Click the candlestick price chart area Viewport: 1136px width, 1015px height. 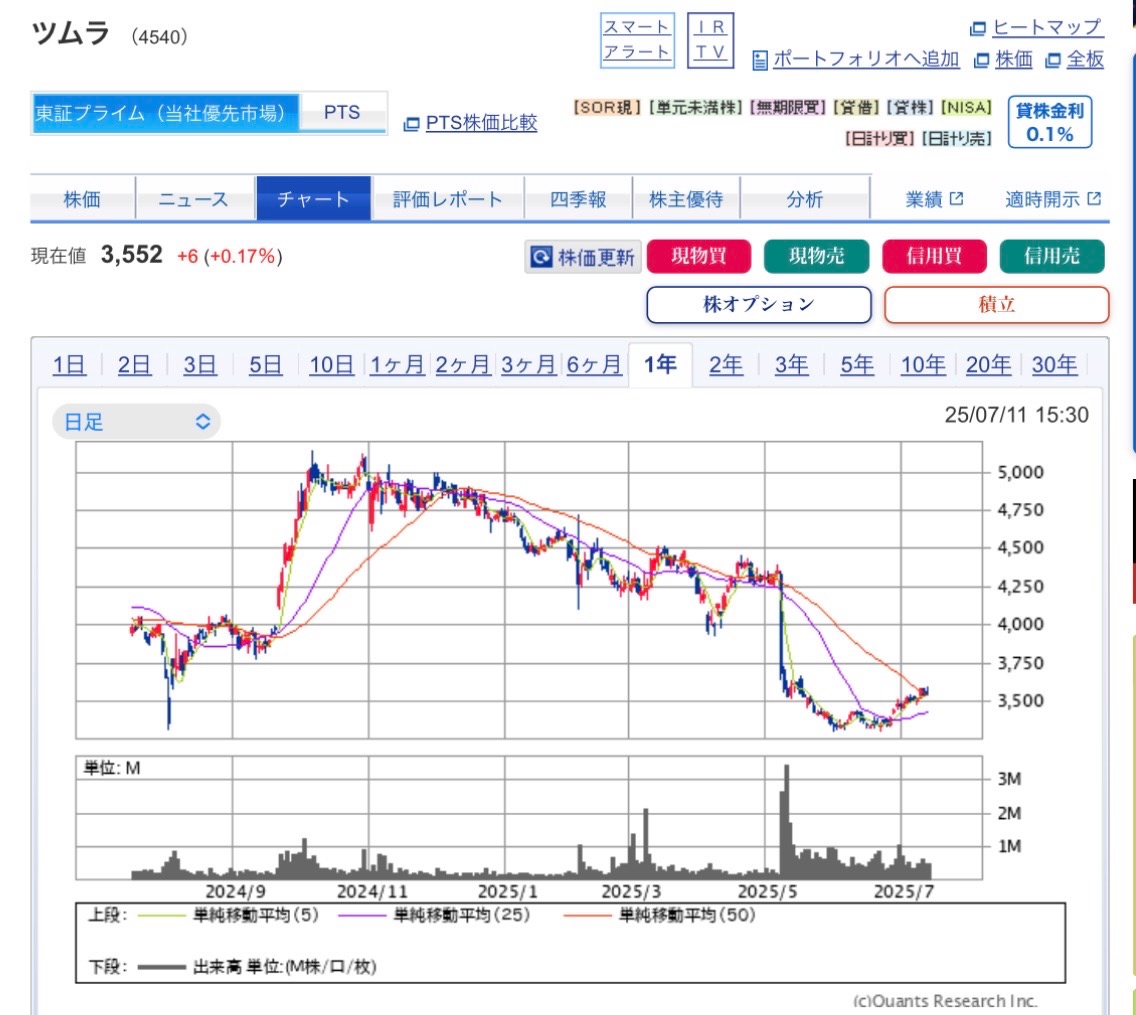tap(529, 590)
